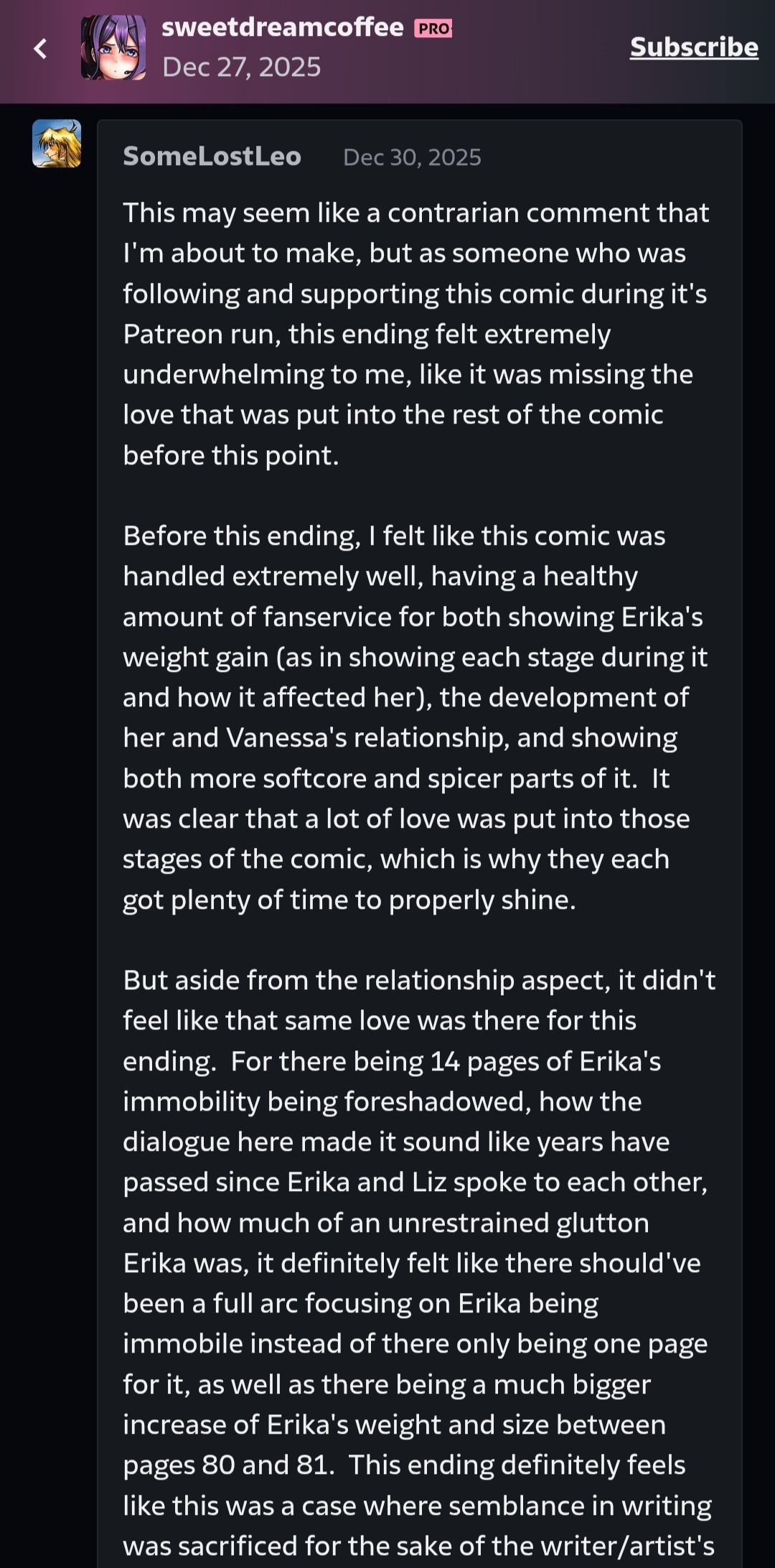The image size is (775, 1568).
Task: Click the Subscribe link
Action: tap(693, 47)
